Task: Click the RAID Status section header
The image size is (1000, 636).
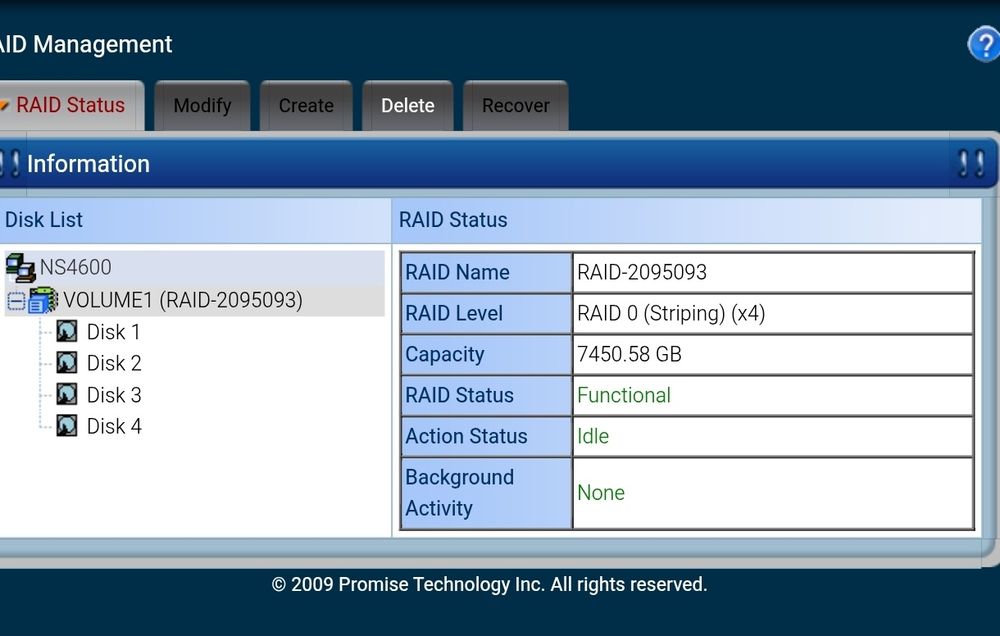Action: 687,220
